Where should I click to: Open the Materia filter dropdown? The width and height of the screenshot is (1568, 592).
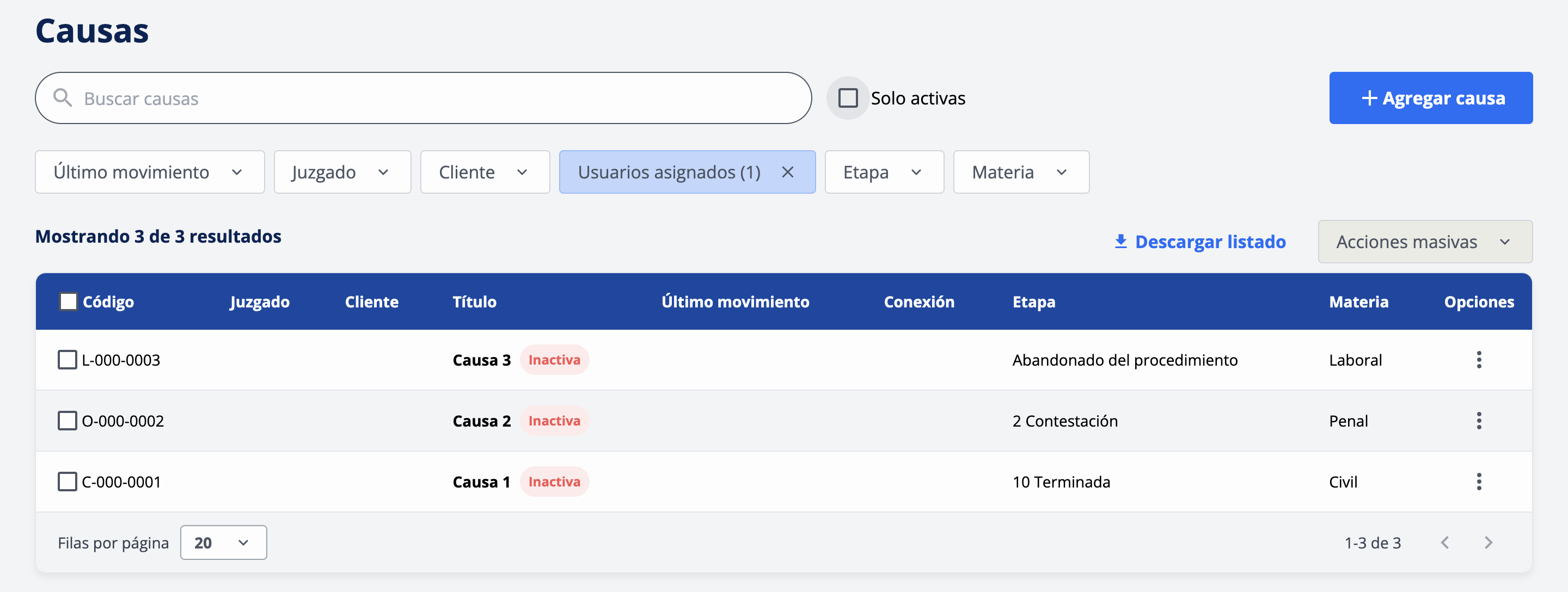pos(1021,172)
